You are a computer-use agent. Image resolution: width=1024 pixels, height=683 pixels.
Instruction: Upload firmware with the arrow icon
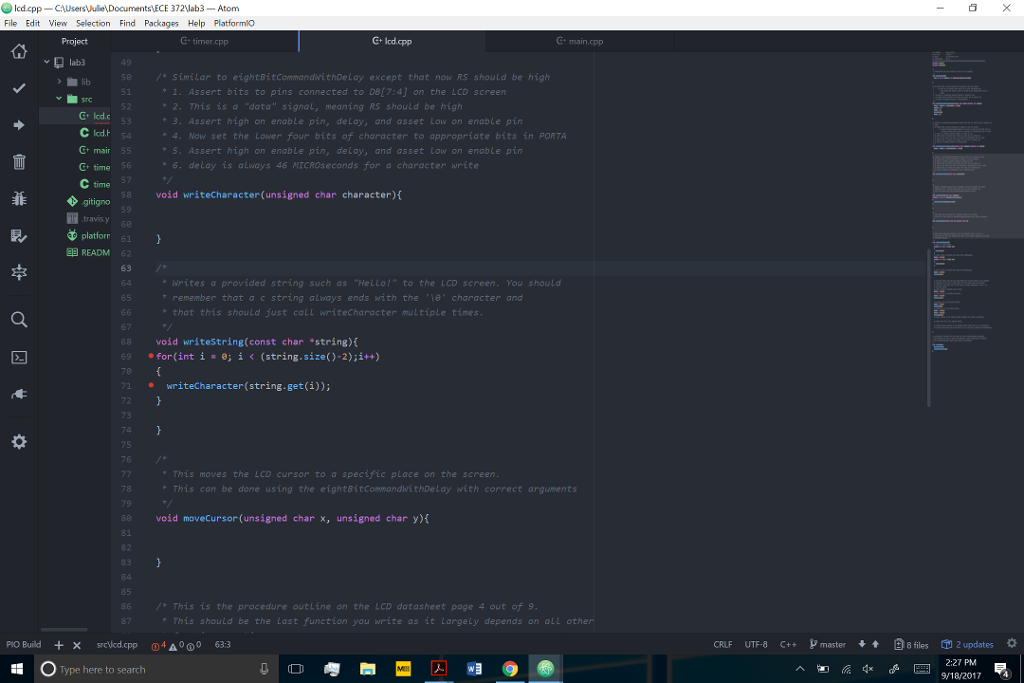[x=18, y=124]
